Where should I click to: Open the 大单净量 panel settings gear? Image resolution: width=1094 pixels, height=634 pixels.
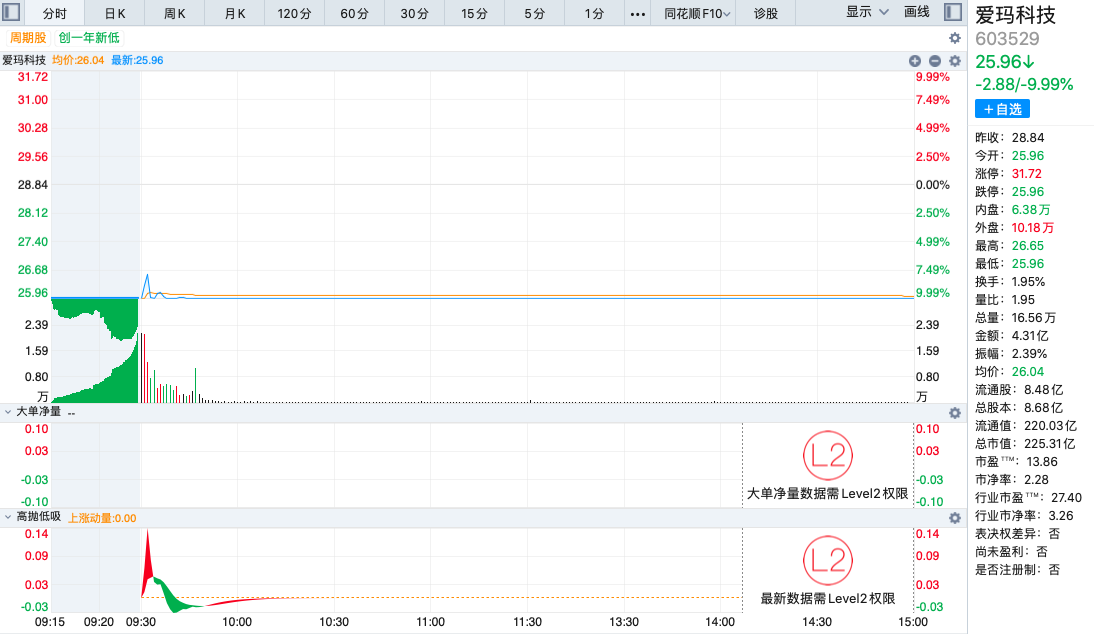(x=955, y=412)
